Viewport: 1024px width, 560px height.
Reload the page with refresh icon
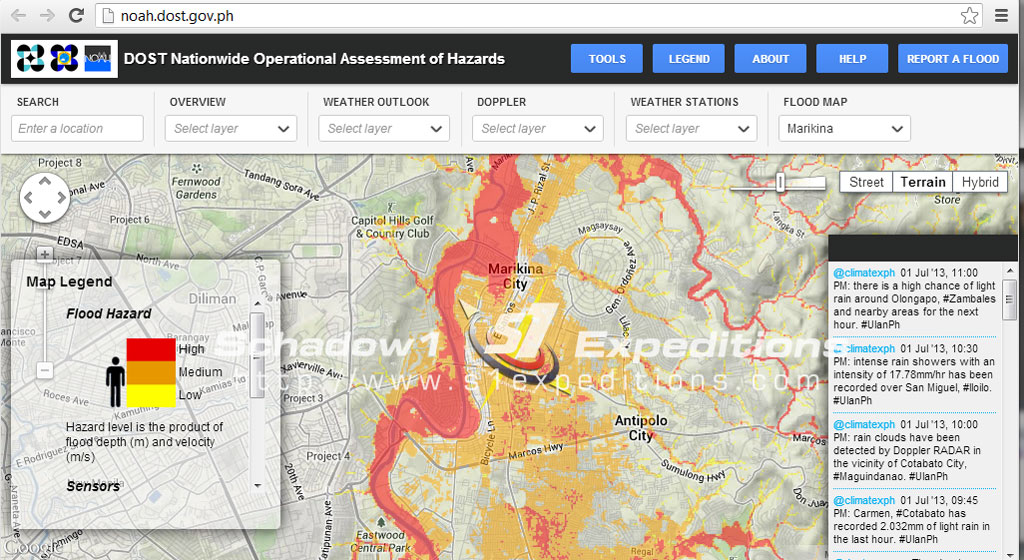click(x=76, y=15)
